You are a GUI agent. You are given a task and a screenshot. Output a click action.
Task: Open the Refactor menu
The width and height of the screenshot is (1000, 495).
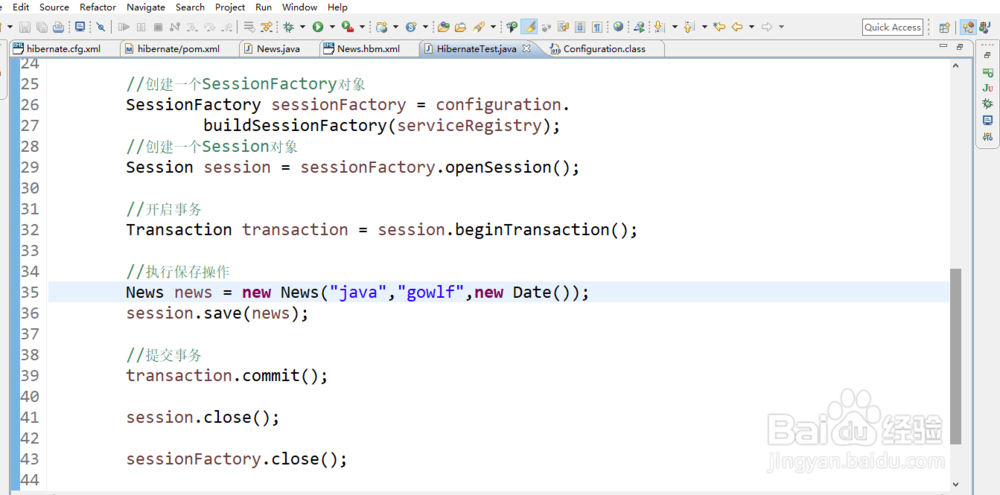98,7
